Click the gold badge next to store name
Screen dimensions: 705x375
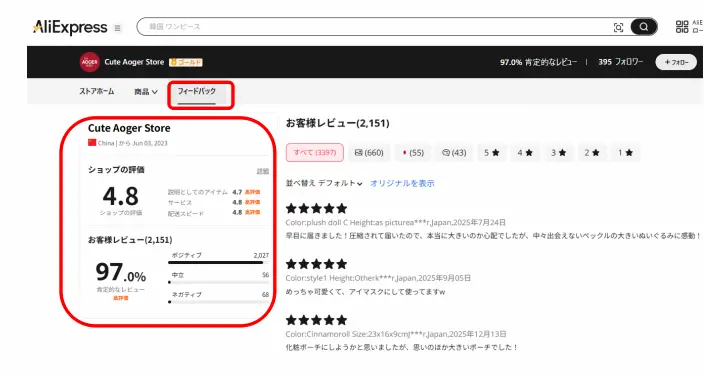(186, 62)
